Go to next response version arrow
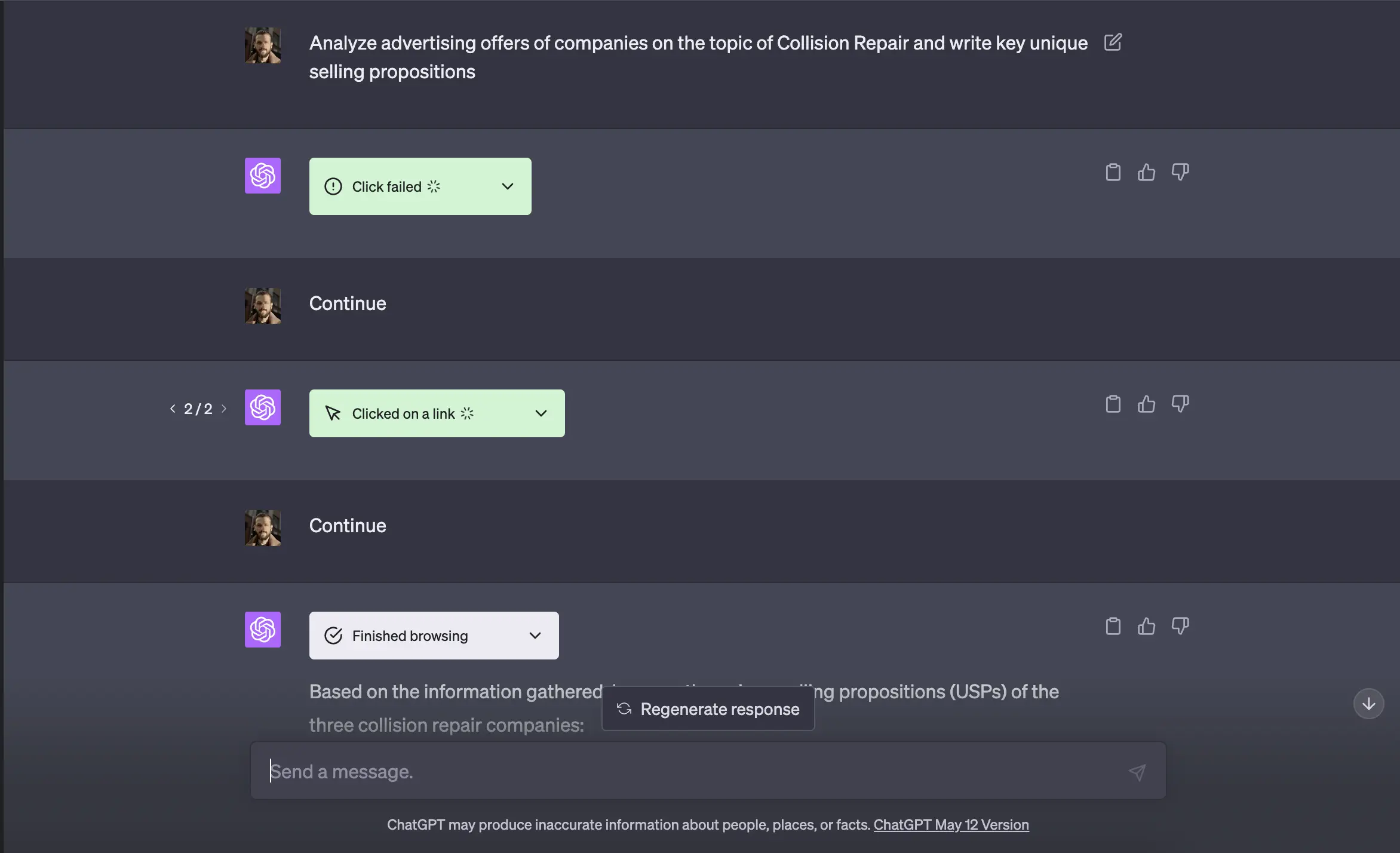1400x853 pixels. [x=224, y=409]
